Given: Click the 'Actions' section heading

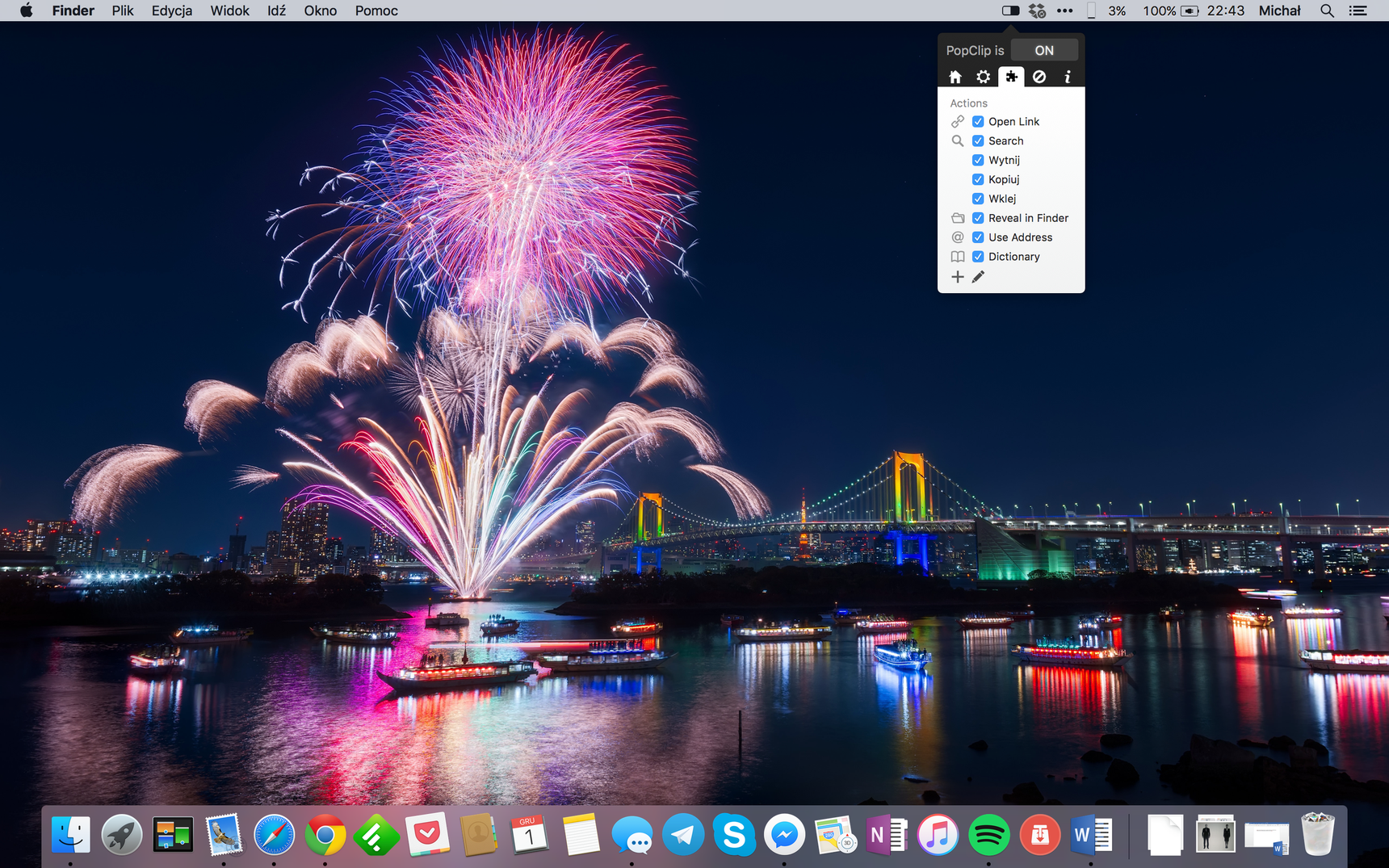Looking at the screenshot, I should point(969,103).
